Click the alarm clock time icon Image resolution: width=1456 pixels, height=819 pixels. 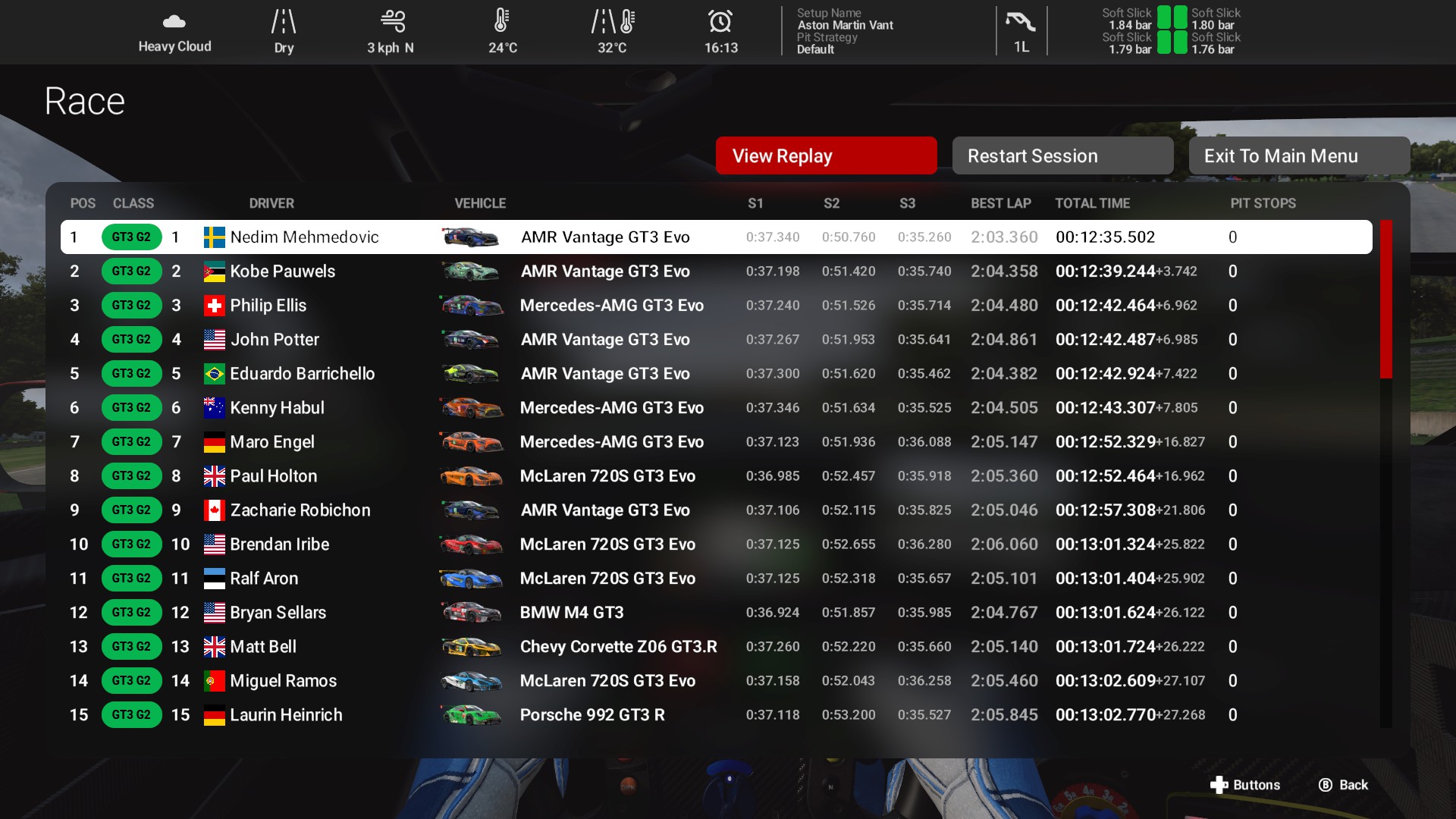(x=720, y=21)
